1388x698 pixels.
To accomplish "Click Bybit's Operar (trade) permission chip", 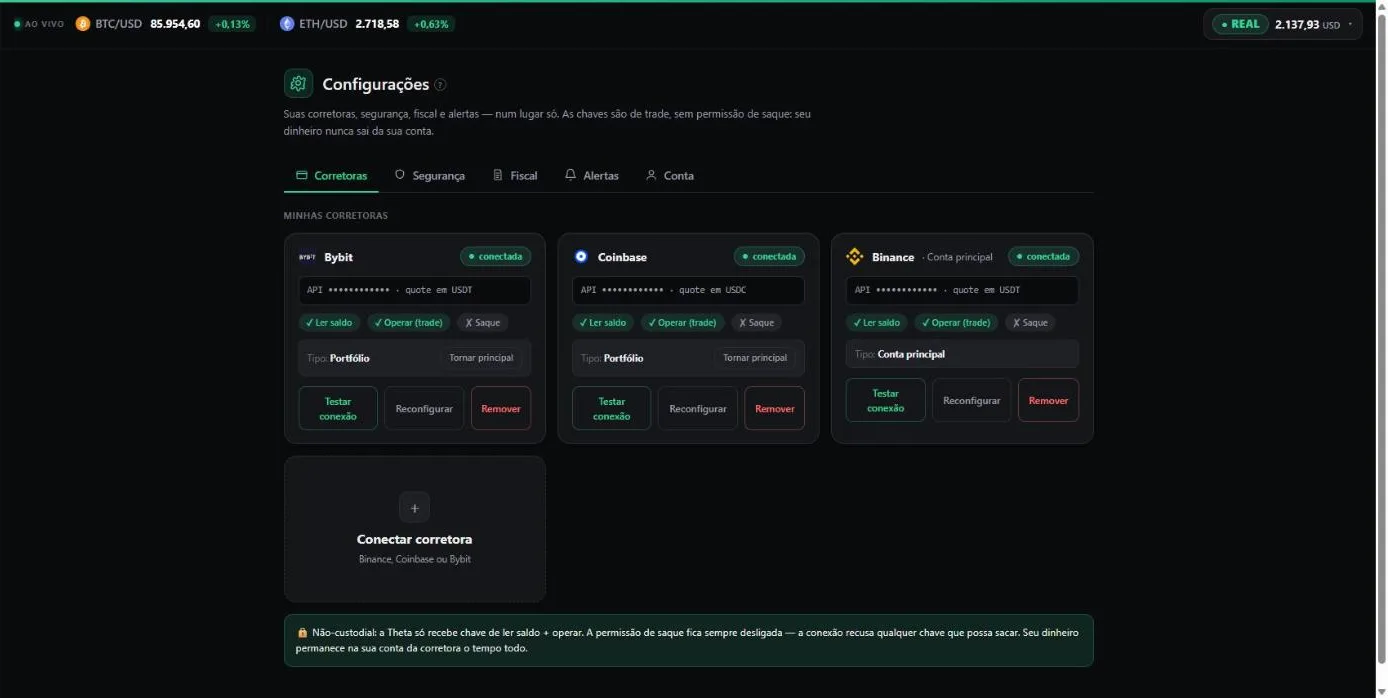I will tap(409, 323).
